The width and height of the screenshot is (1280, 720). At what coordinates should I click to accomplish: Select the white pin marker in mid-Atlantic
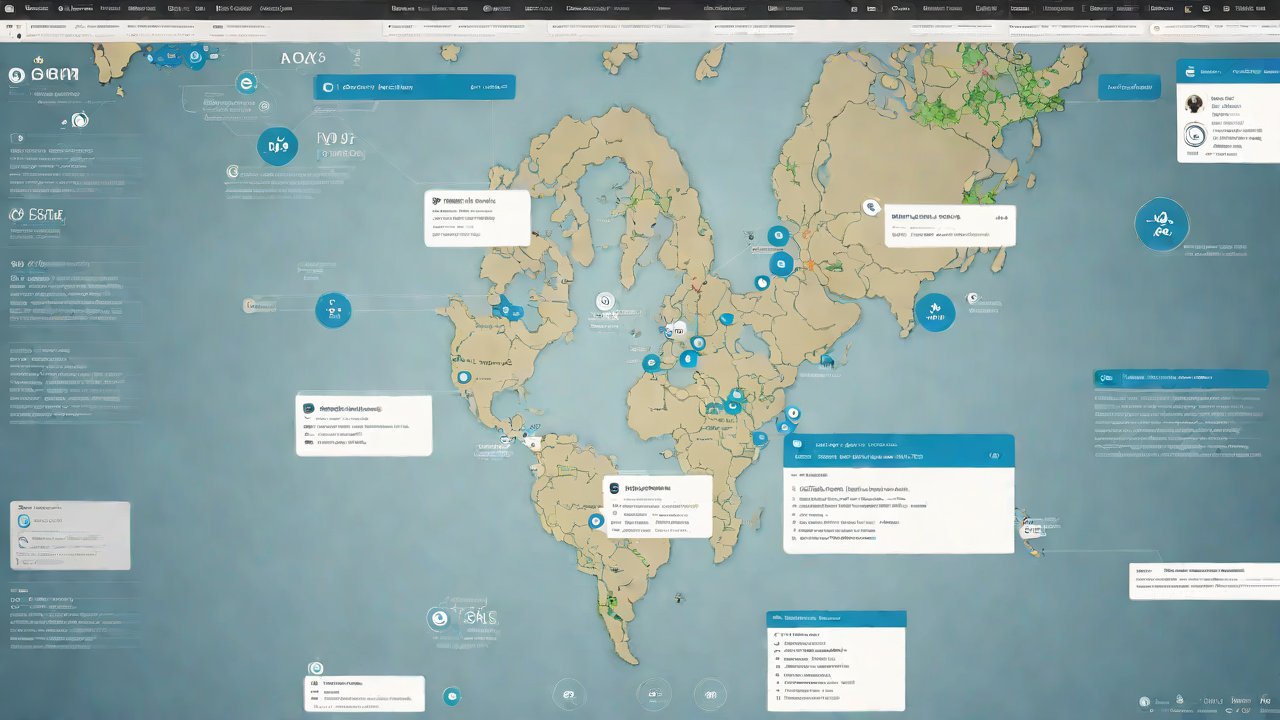click(603, 301)
